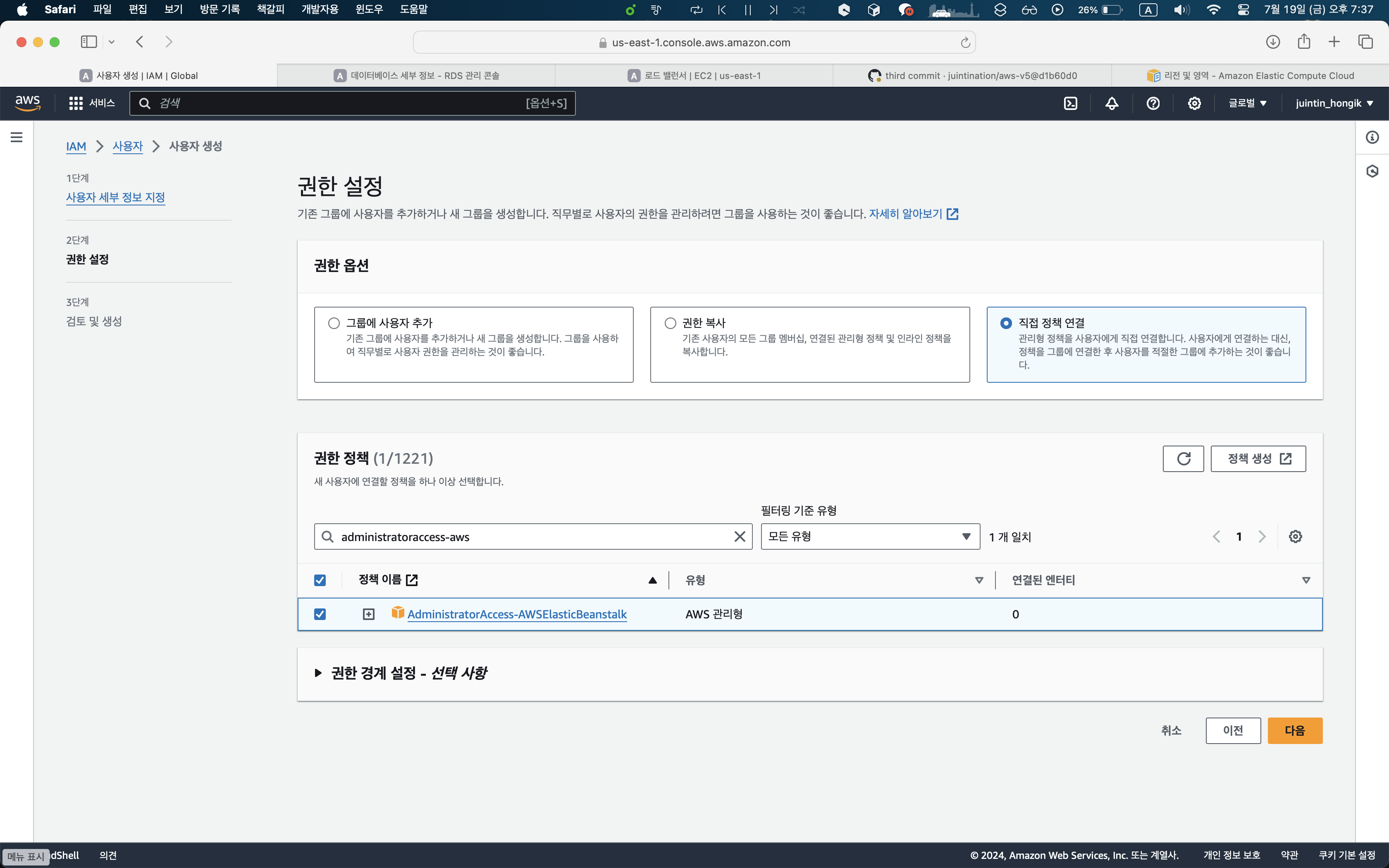Select the '그룹에 사용자 추가' radio option
The width and height of the screenshot is (1389, 868).
click(x=334, y=323)
